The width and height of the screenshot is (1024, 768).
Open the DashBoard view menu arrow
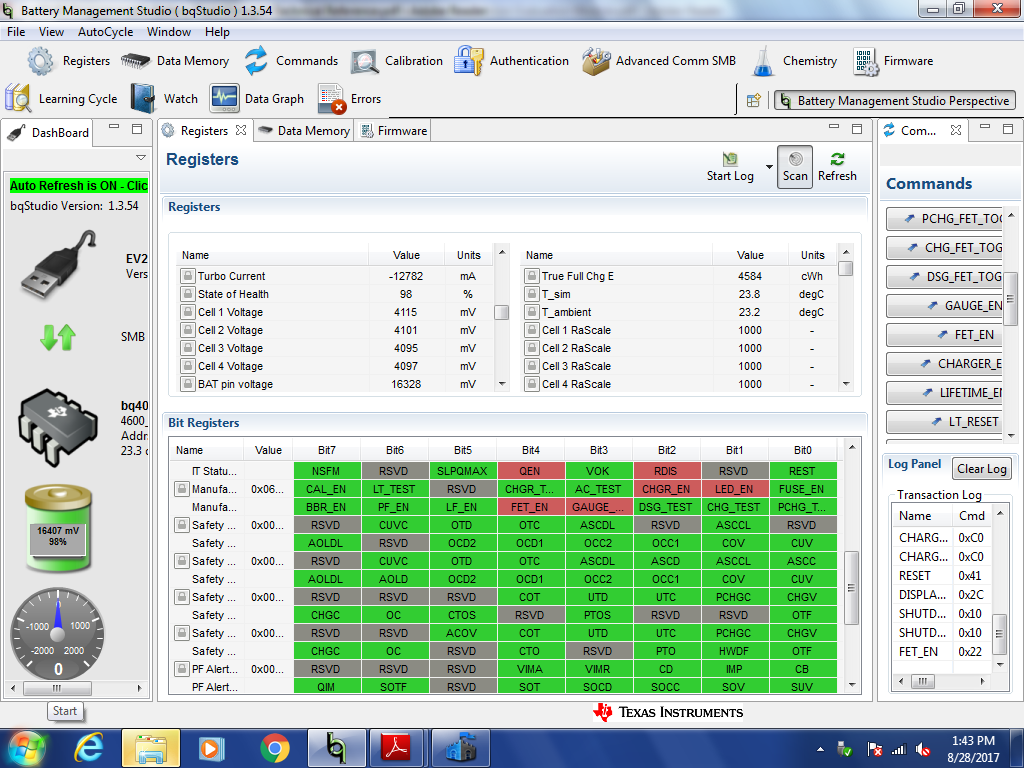(140, 157)
